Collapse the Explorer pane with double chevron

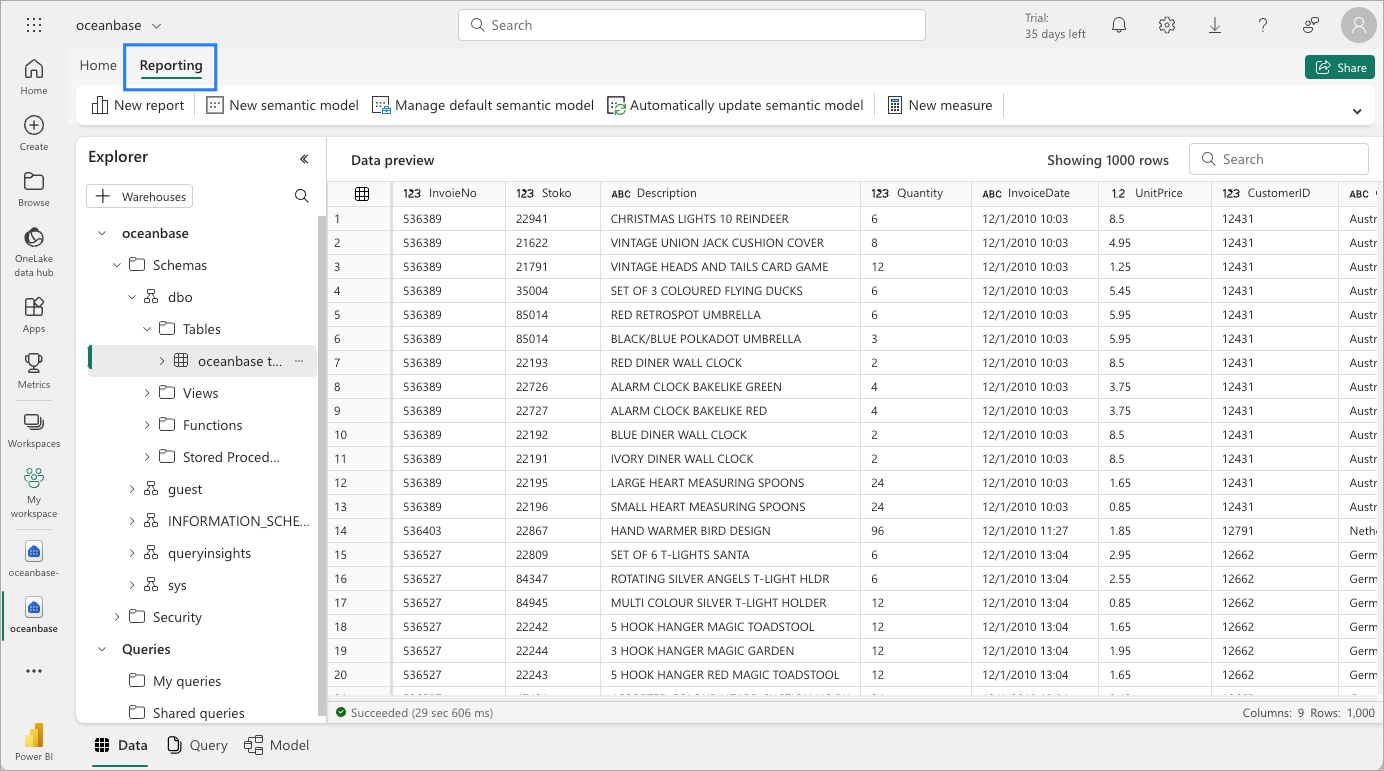(x=304, y=158)
